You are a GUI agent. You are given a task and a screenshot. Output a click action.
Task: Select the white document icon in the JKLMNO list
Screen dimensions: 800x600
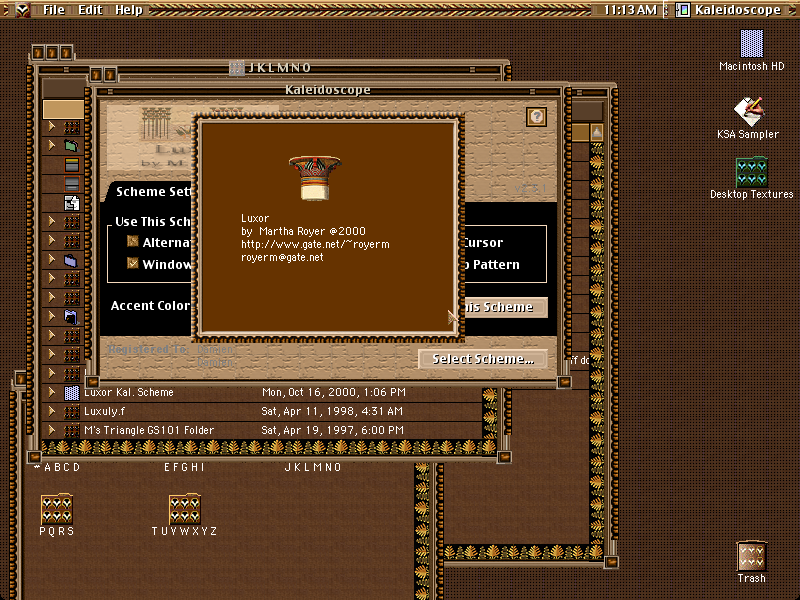(72, 203)
